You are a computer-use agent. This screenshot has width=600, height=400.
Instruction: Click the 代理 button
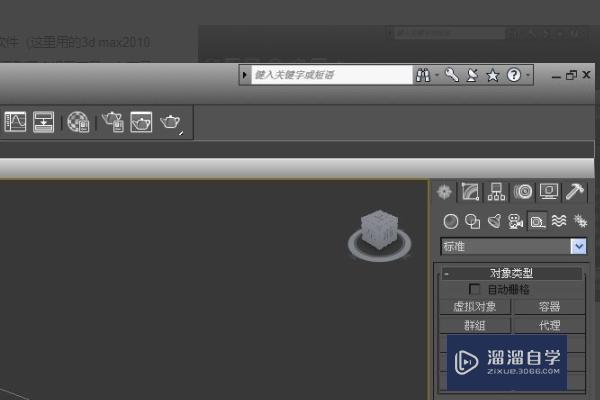coord(549,325)
